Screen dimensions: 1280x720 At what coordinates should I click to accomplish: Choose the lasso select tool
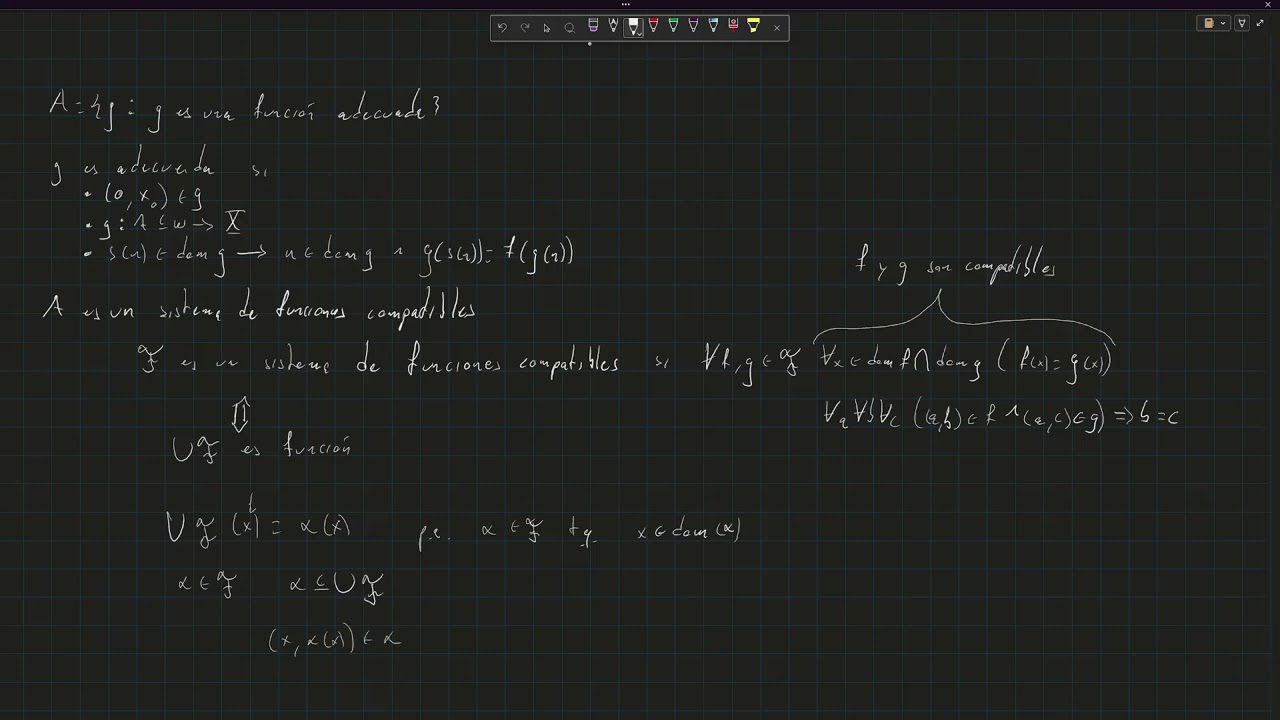click(569, 27)
